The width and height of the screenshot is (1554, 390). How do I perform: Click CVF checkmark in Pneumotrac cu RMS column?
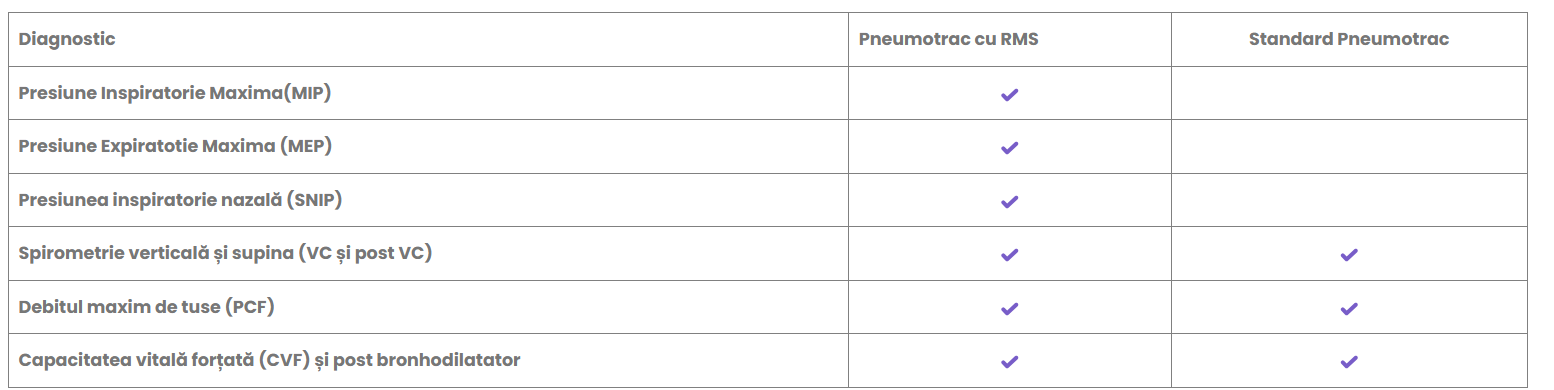pyautogui.click(x=1009, y=361)
